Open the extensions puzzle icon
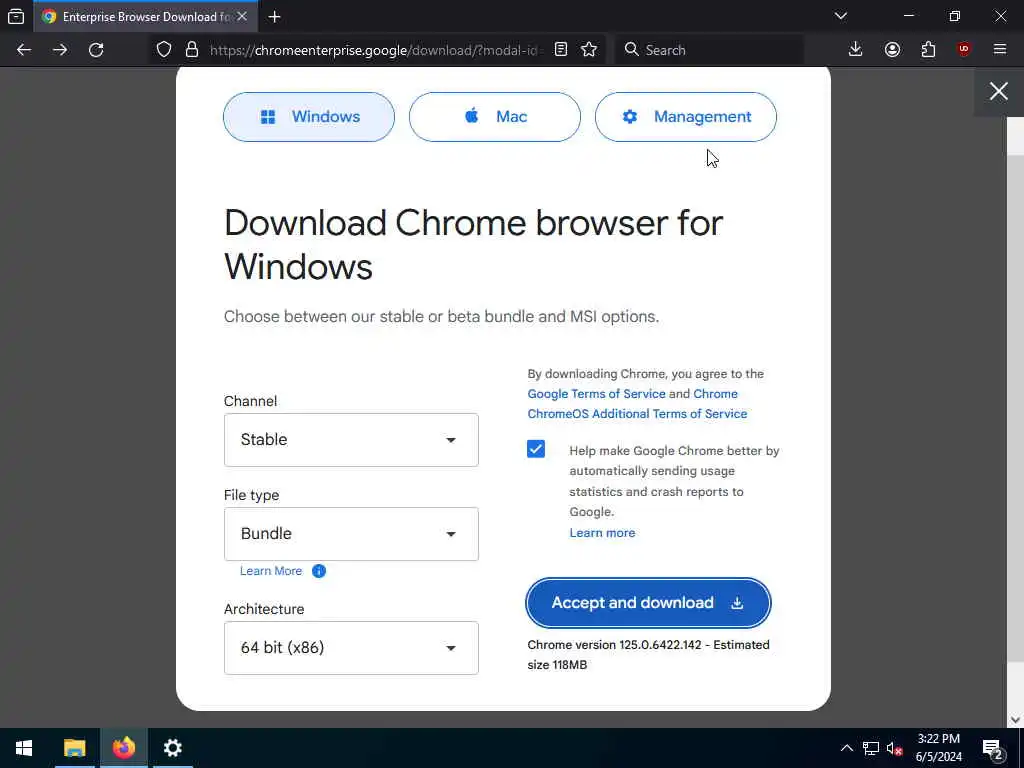 (928, 50)
